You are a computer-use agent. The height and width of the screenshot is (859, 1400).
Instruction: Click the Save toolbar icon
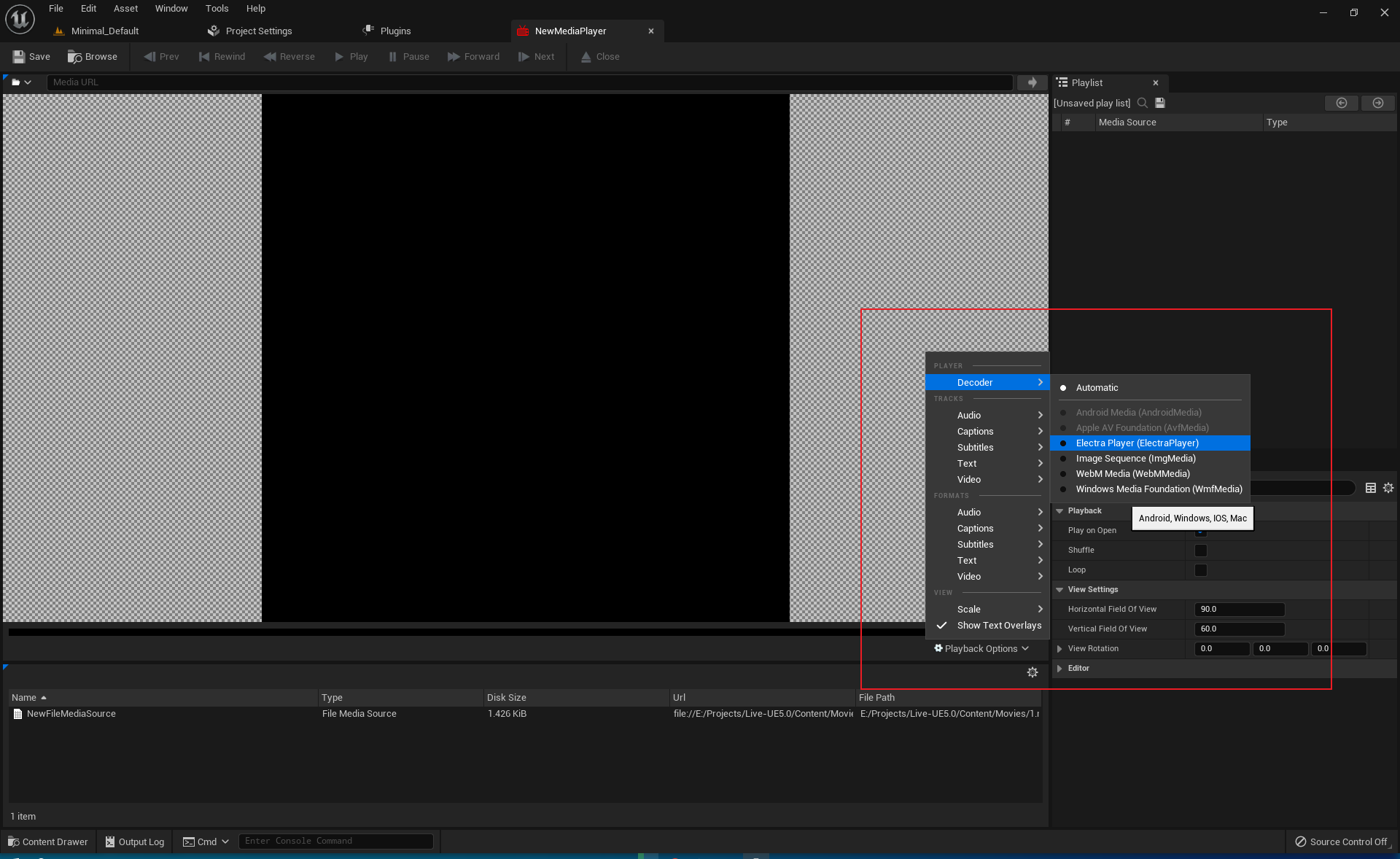coord(19,57)
